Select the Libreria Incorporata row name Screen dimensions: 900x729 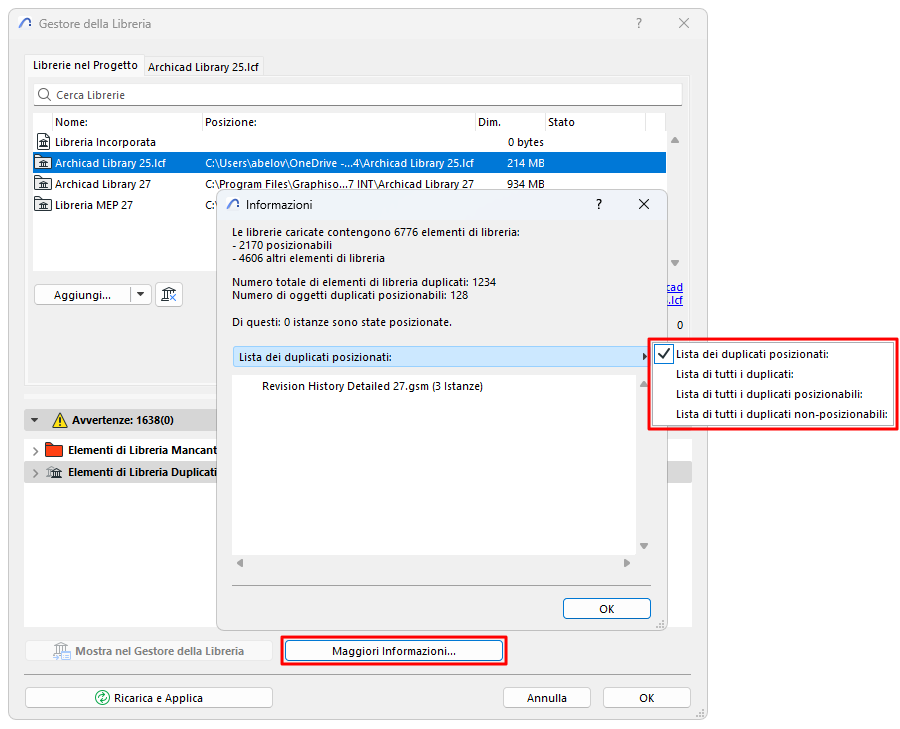coord(105,142)
